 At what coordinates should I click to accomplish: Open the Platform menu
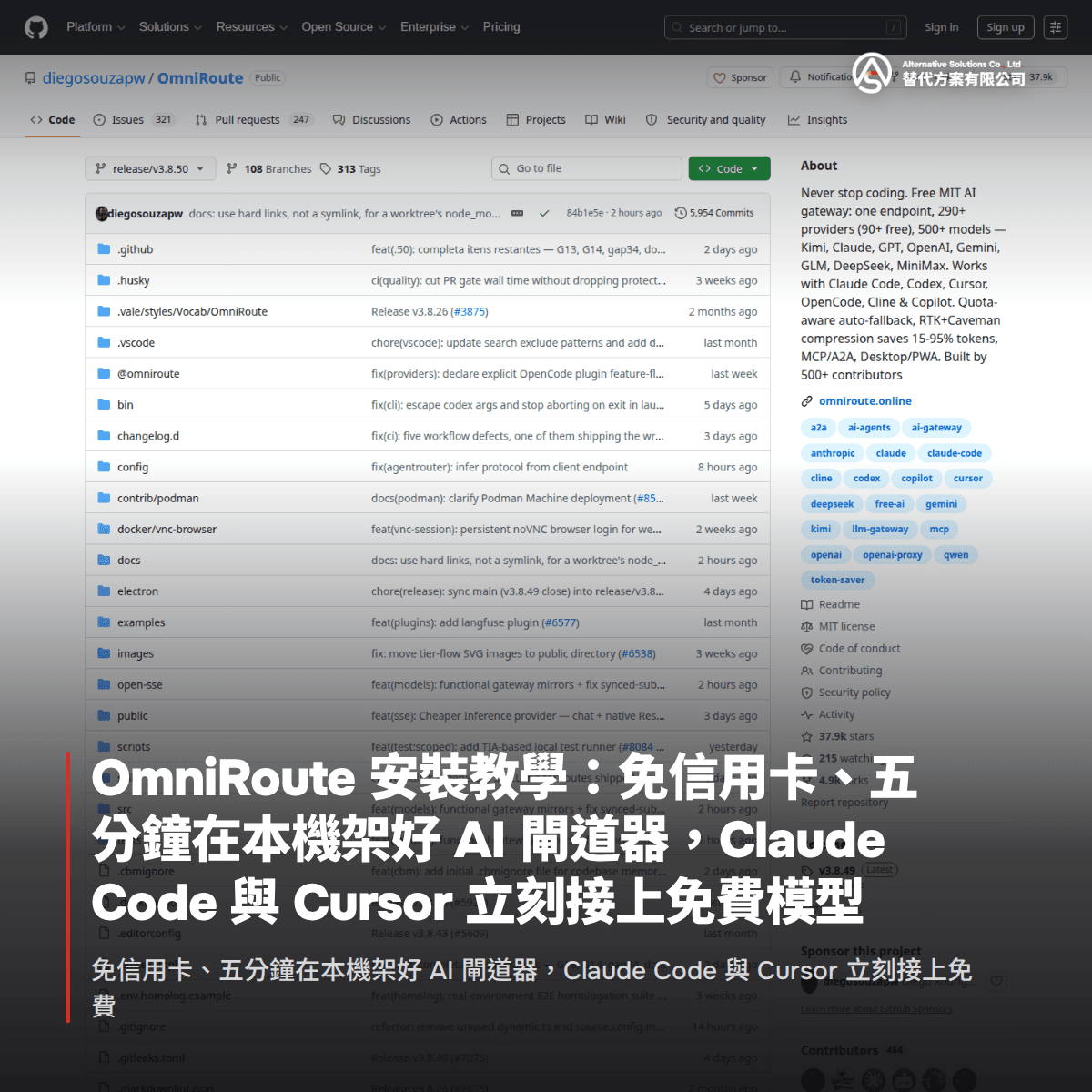click(x=96, y=27)
